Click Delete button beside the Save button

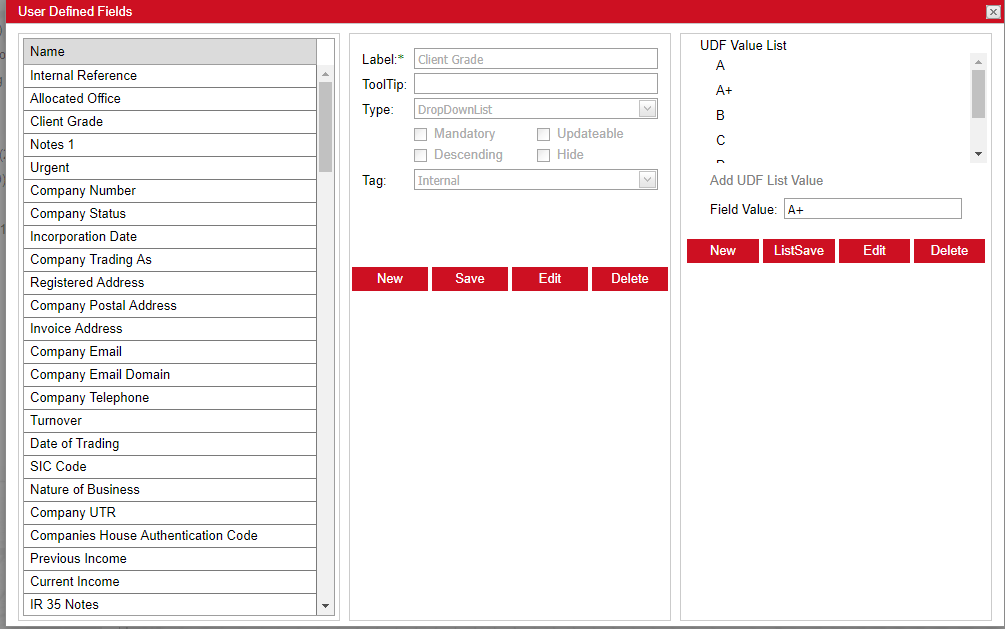point(630,279)
